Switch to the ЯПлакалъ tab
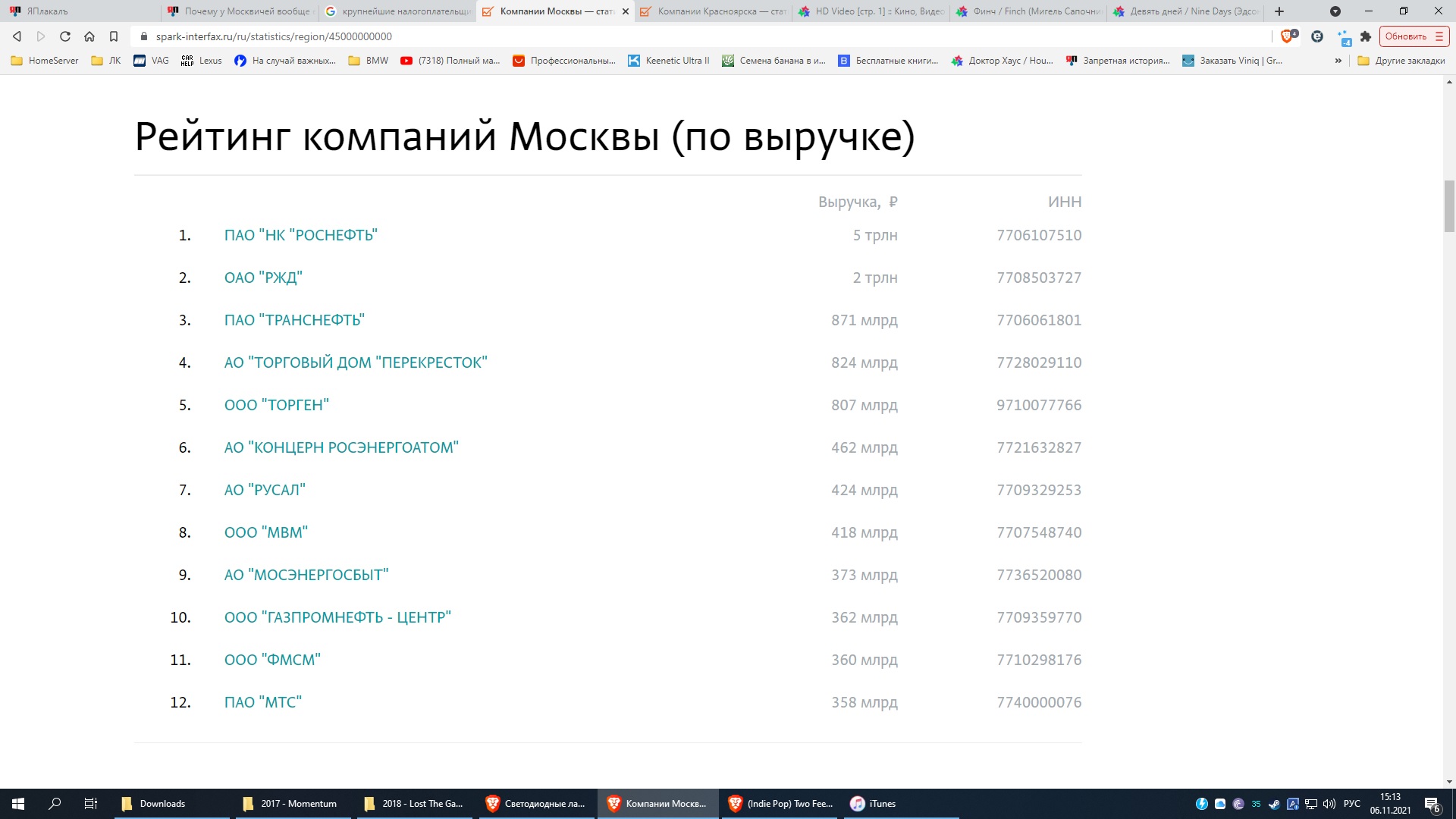Viewport: 1456px width, 819px height. (x=80, y=11)
